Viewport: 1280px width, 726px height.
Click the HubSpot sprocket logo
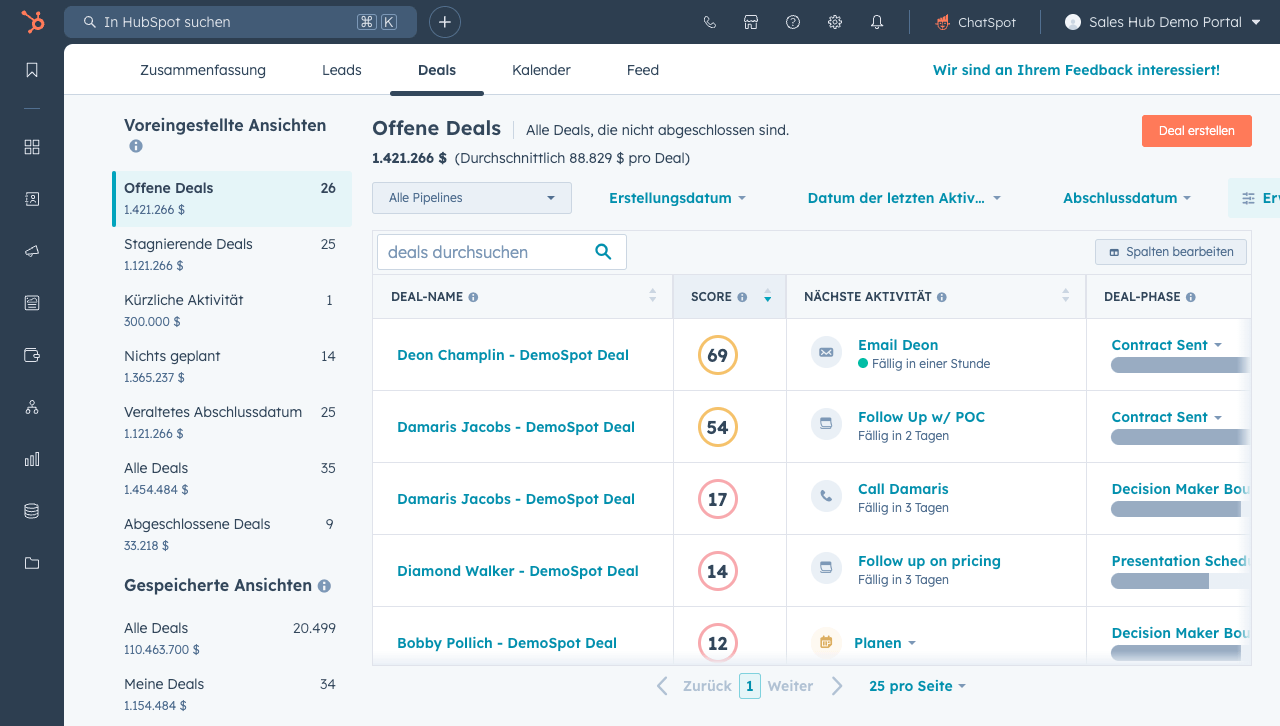32,22
